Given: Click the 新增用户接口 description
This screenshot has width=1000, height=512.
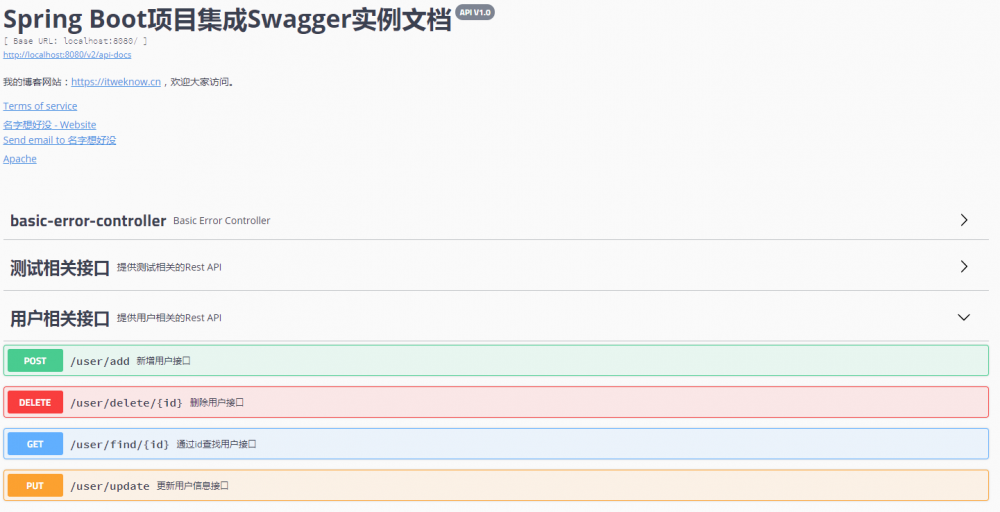Looking at the screenshot, I should pyautogui.click(x=163, y=361).
